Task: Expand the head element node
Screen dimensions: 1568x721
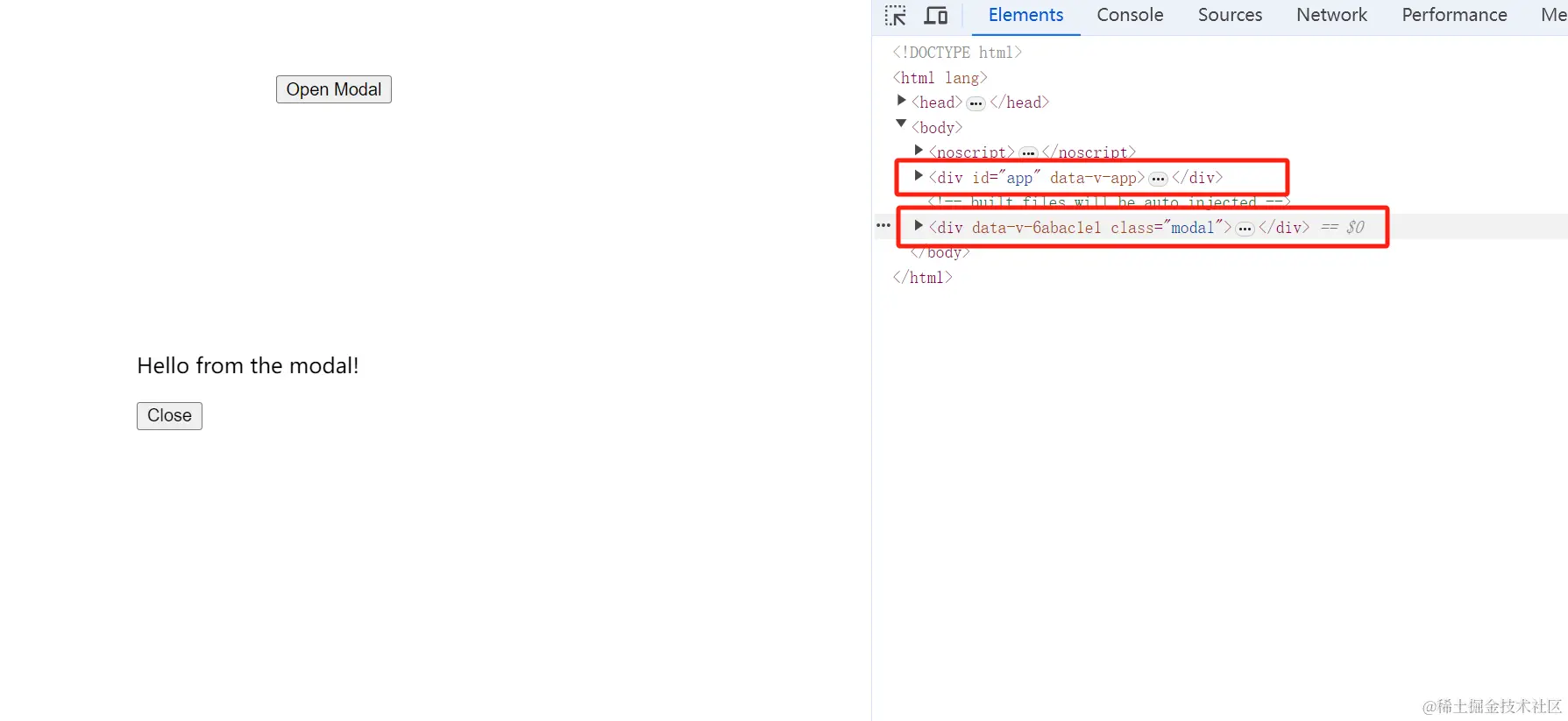Action: (x=901, y=101)
